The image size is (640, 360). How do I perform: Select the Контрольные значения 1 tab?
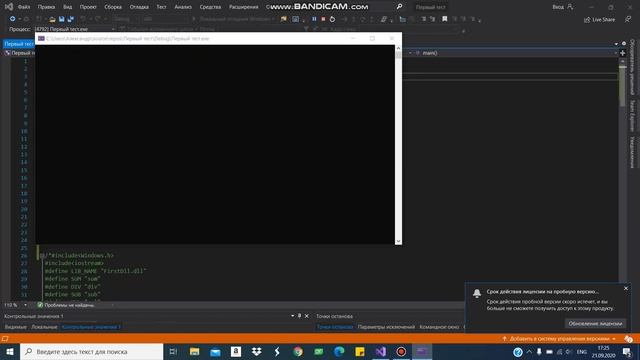coord(91,327)
